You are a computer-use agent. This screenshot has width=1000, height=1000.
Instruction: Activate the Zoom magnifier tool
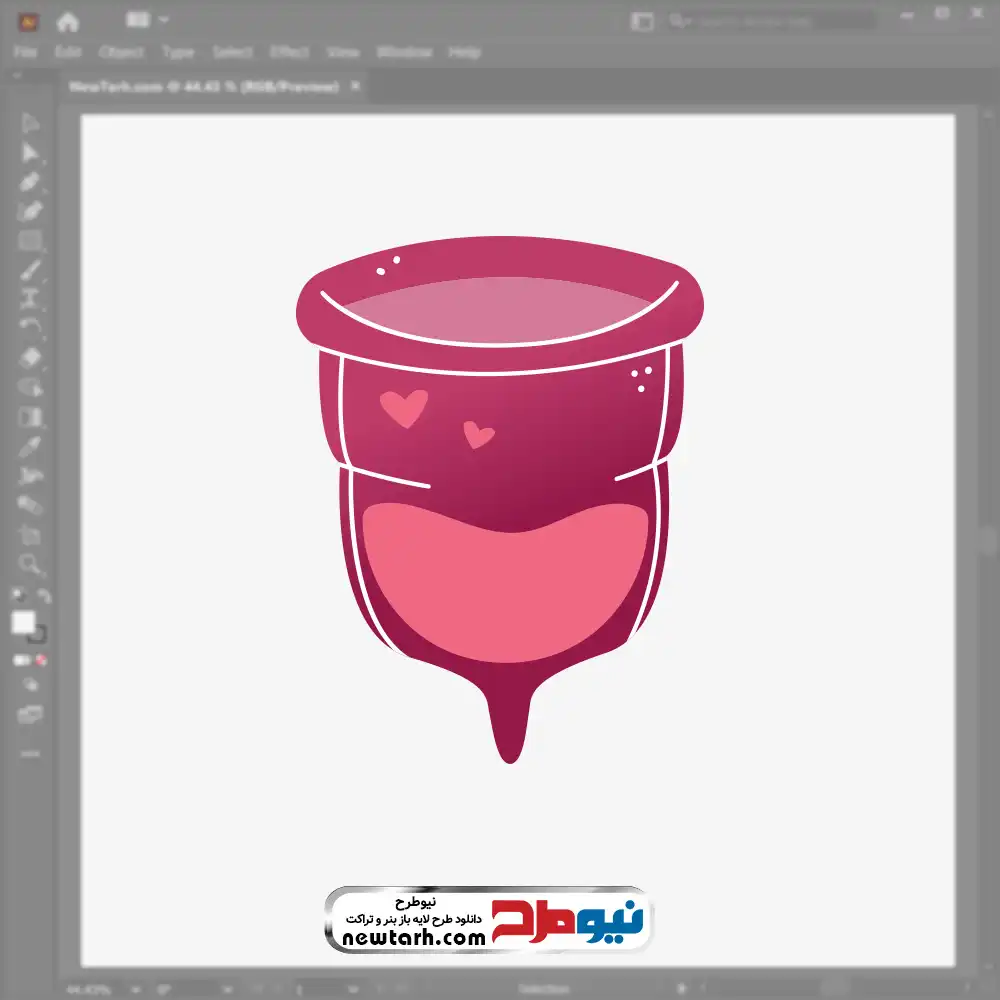30,564
